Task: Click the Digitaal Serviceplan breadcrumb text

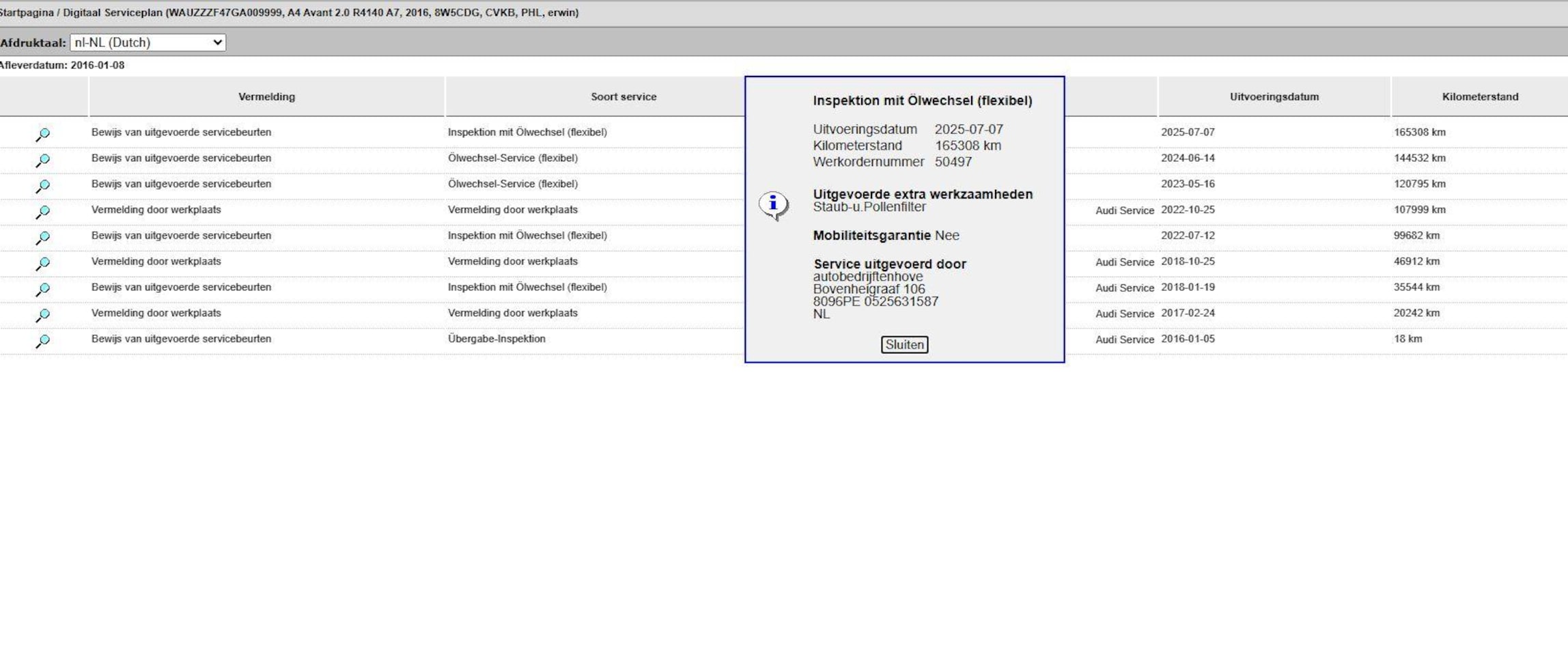Action: tap(113, 12)
